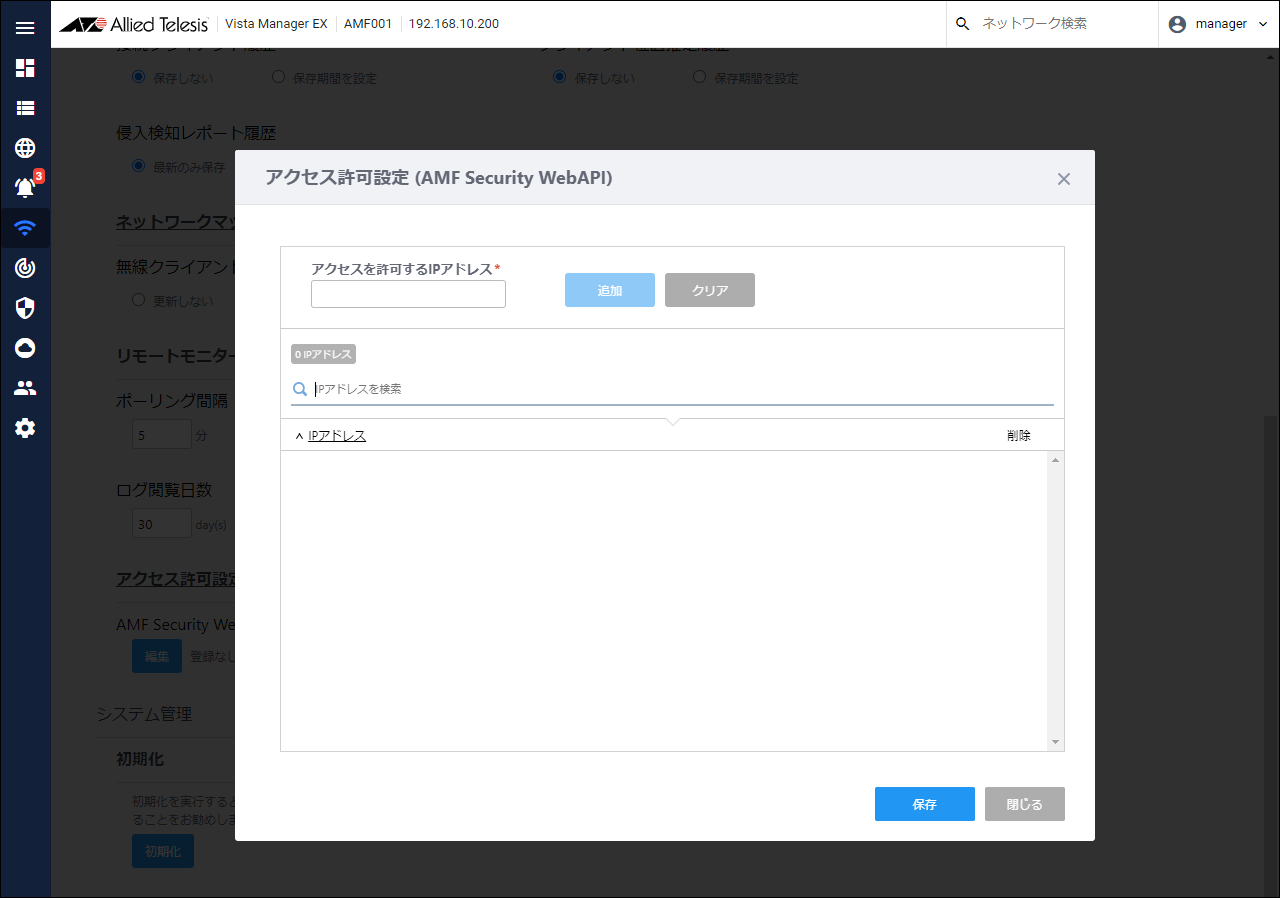This screenshot has height=898, width=1280.
Task: Sort by the IPアドレス column header
Action: pyautogui.click(x=337, y=435)
